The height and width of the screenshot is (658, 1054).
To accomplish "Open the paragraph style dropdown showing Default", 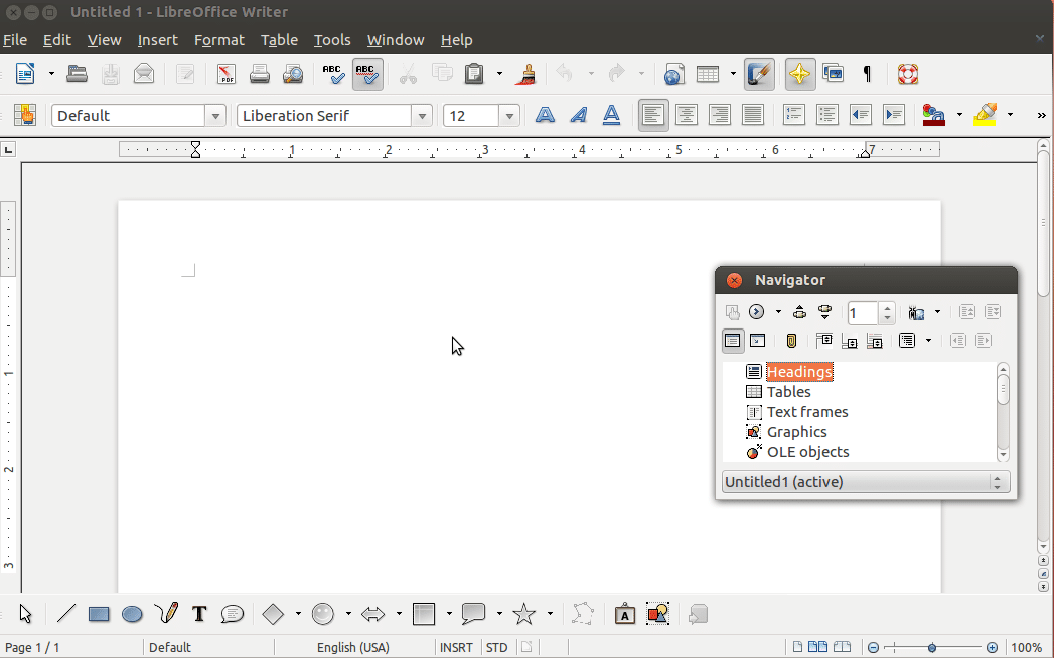I will (215, 116).
